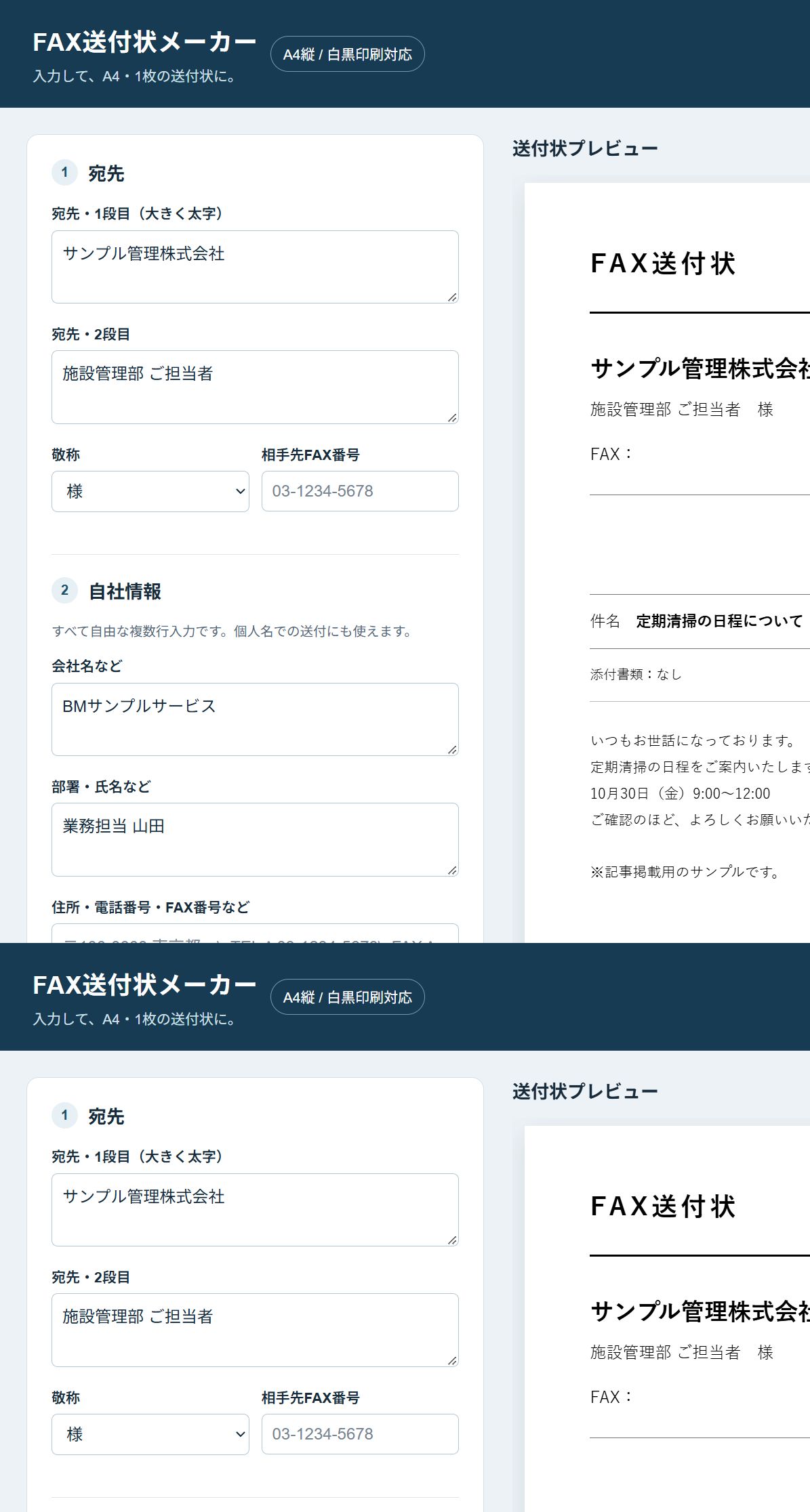This screenshot has height=1512, width=810.
Task: Focus the upper 宛先・2段目 textarea
Action: click(255, 387)
